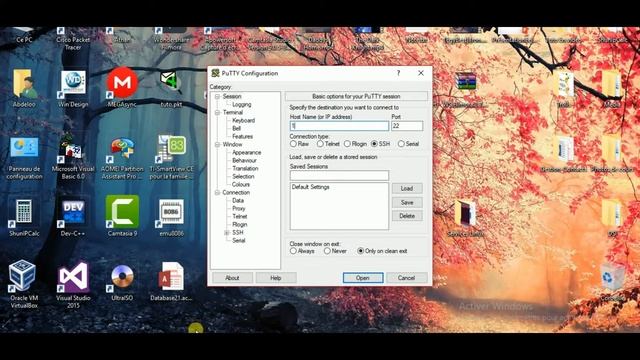Select Default Settings in sessions list
This screenshot has width=640, height=360.
click(x=310, y=187)
